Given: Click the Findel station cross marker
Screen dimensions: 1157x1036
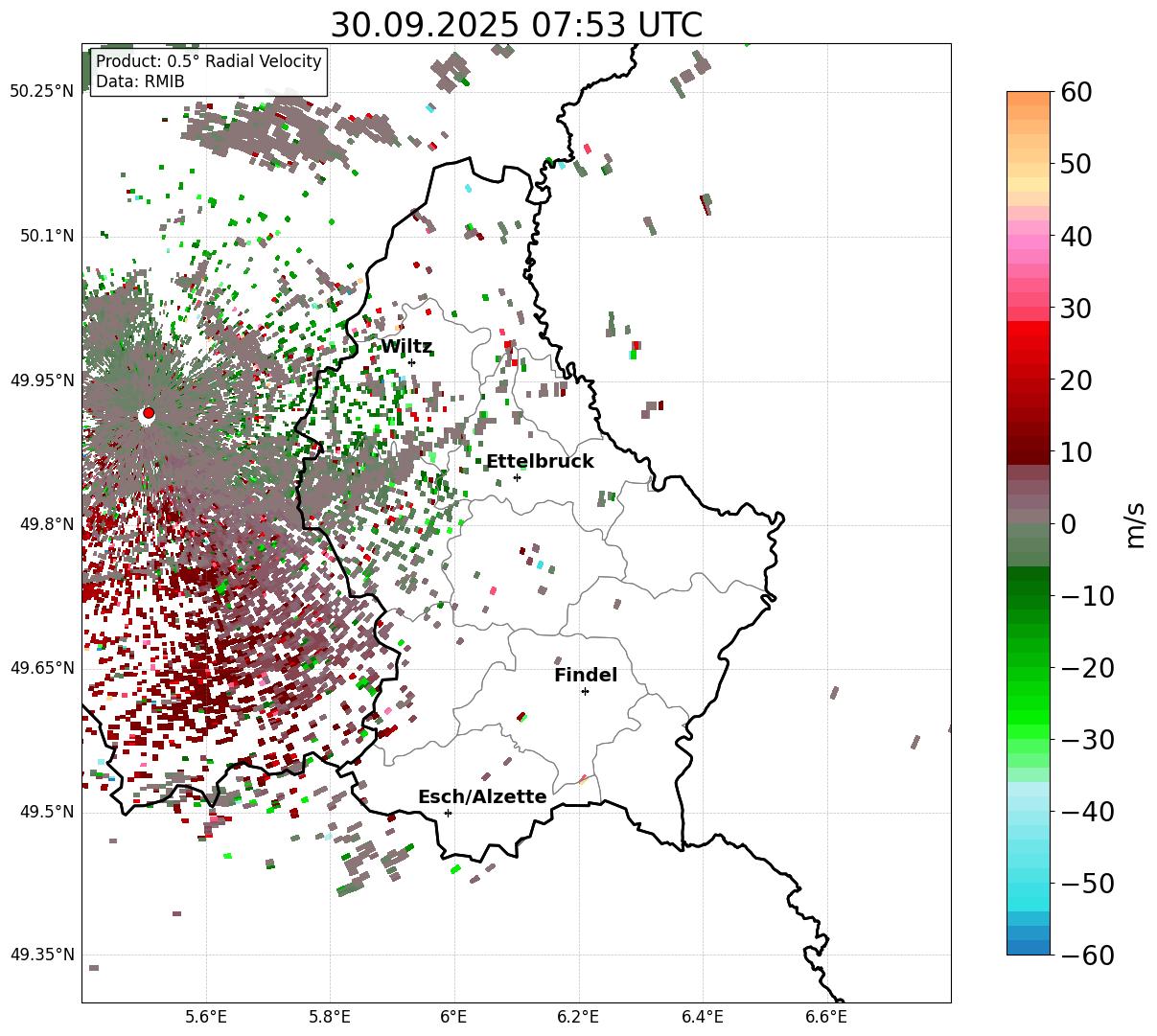Looking at the screenshot, I should click(585, 691).
